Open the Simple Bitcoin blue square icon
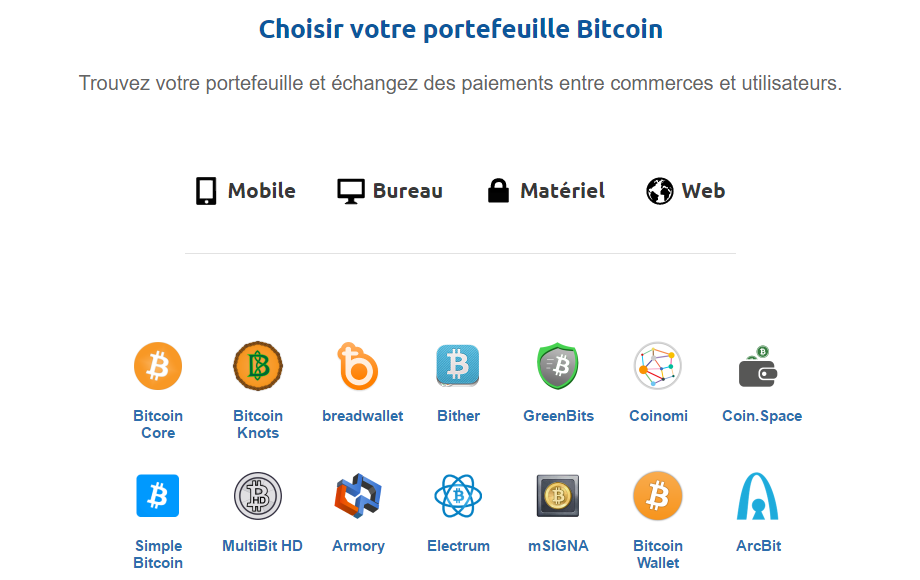The height and width of the screenshot is (580, 920). [x=158, y=496]
